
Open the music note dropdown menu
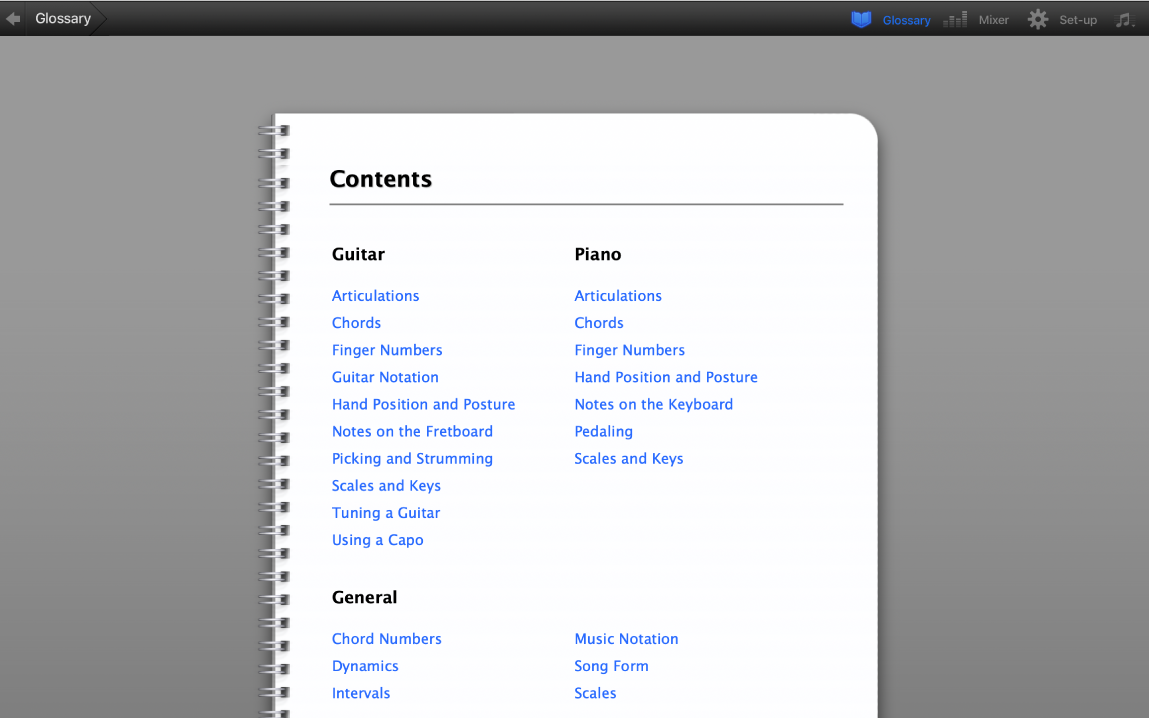1124,19
